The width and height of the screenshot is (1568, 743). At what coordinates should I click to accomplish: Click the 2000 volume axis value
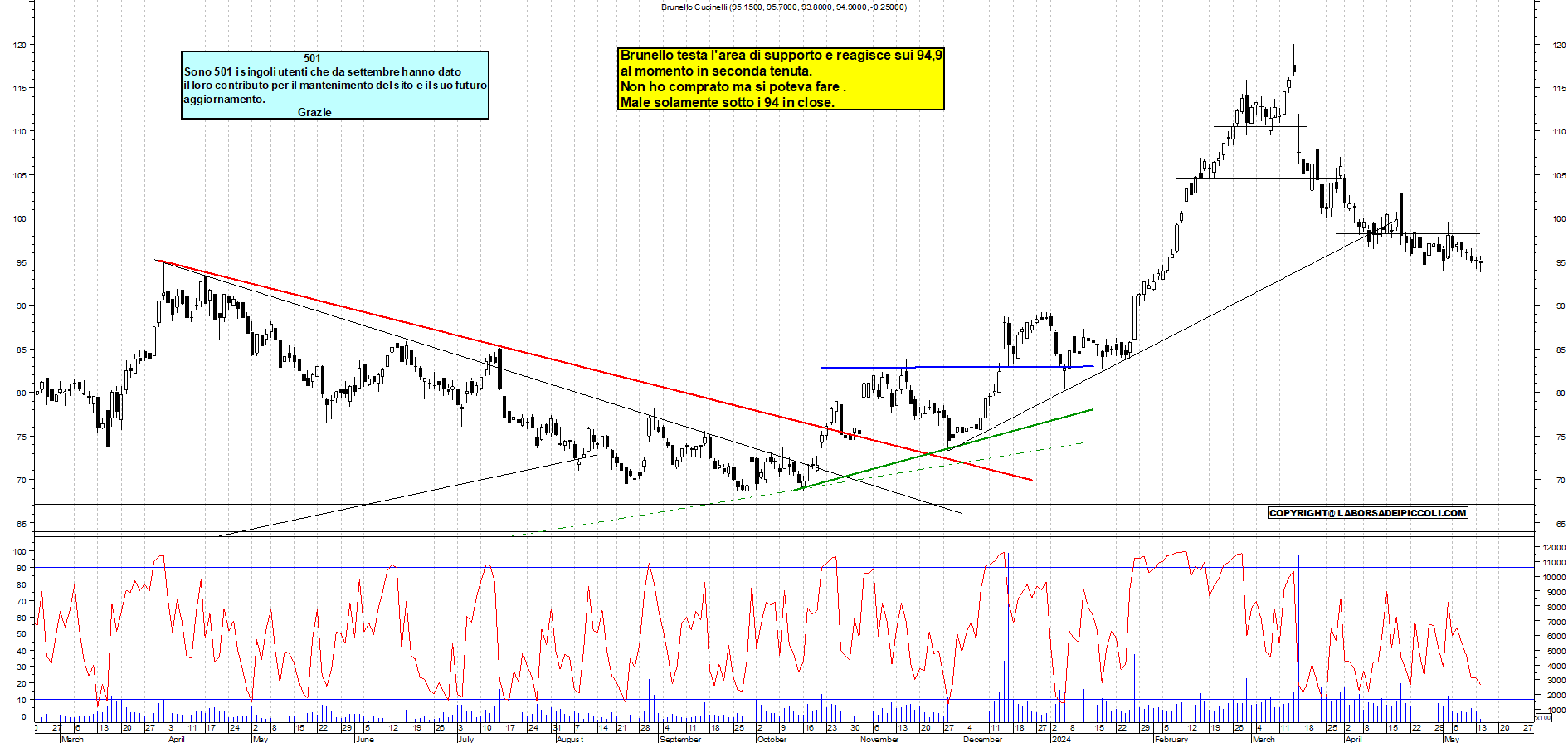click(1556, 696)
